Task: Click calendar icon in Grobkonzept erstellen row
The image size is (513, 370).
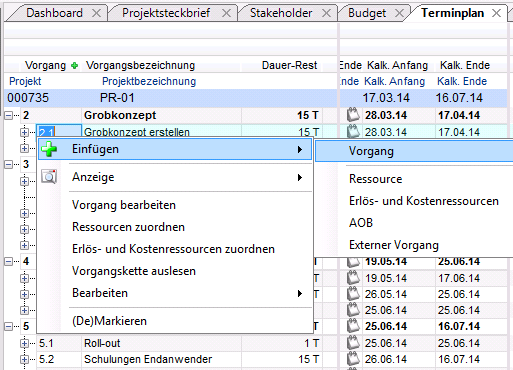Action: click(x=353, y=132)
